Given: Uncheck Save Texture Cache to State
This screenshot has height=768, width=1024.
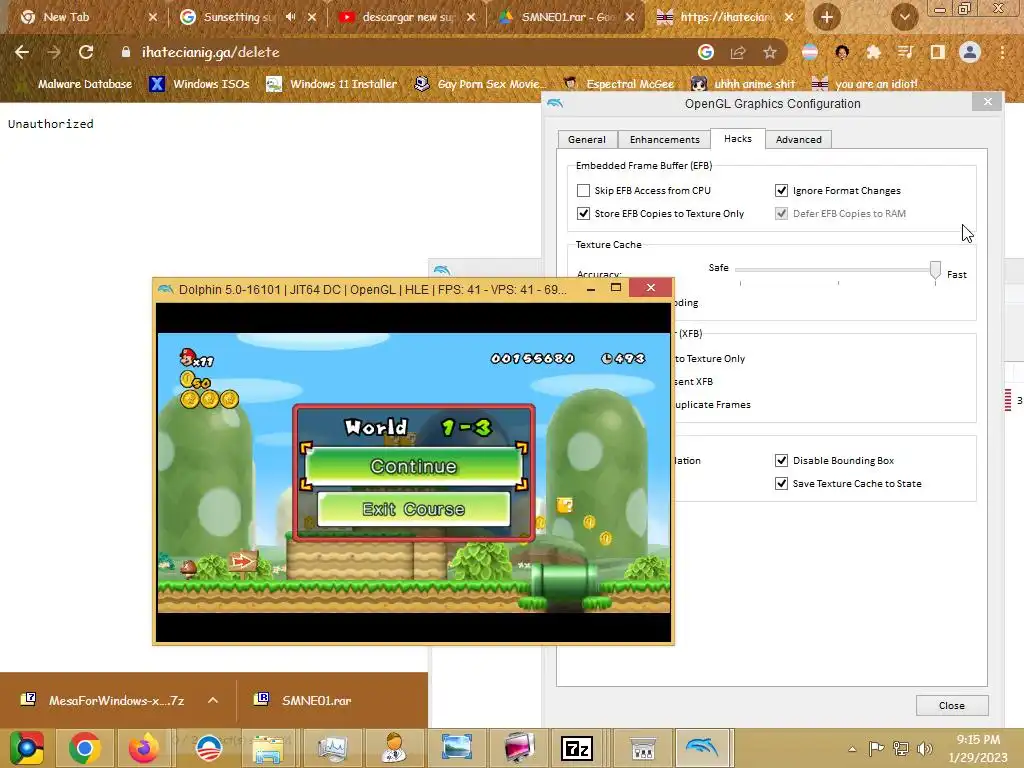Looking at the screenshot, I should pos(781,483).
